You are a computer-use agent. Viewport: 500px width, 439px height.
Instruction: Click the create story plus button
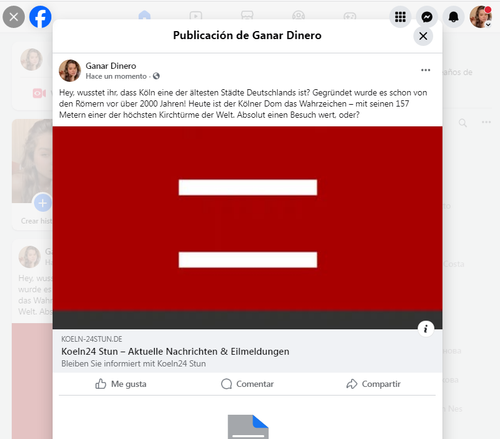pyautogui.click(x=43, y=203)
